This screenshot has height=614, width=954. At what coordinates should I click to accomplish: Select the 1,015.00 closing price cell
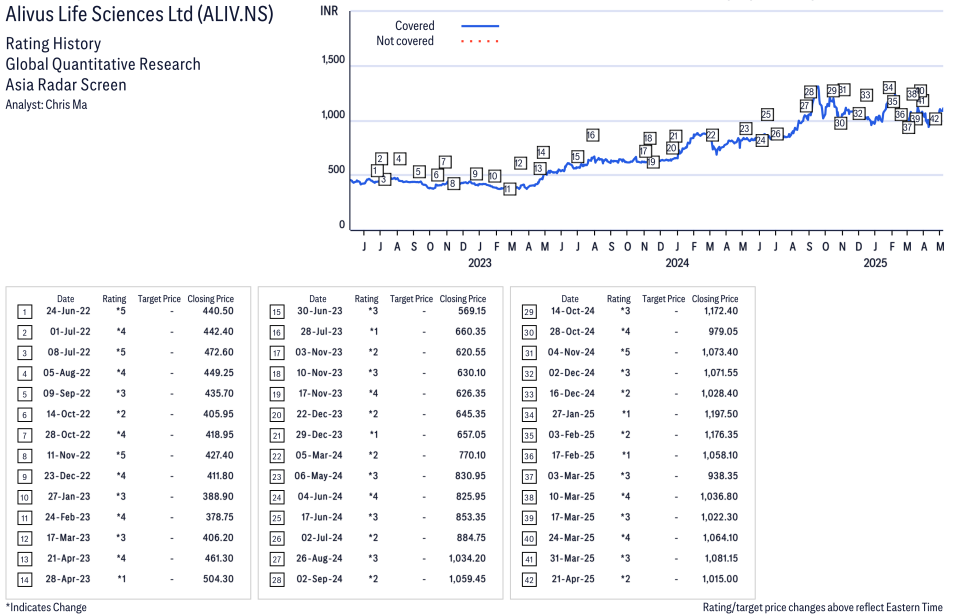click(x=720, y=579)
